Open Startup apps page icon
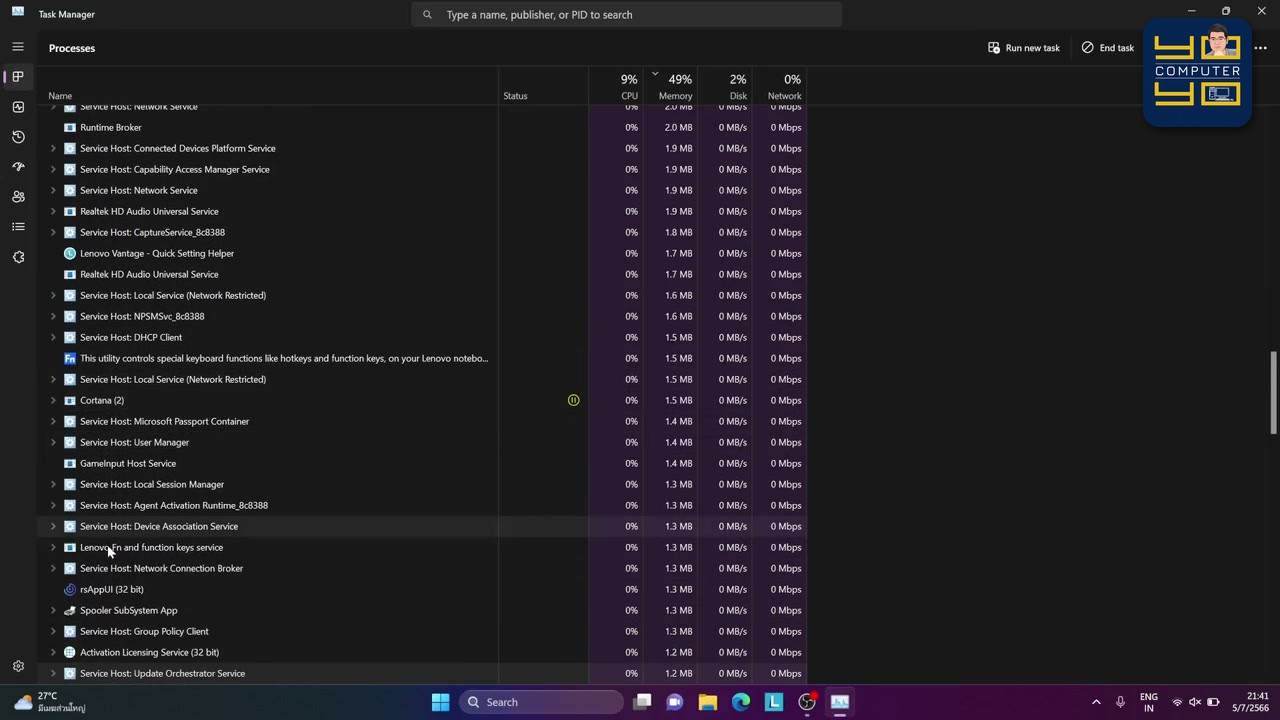 18,167
